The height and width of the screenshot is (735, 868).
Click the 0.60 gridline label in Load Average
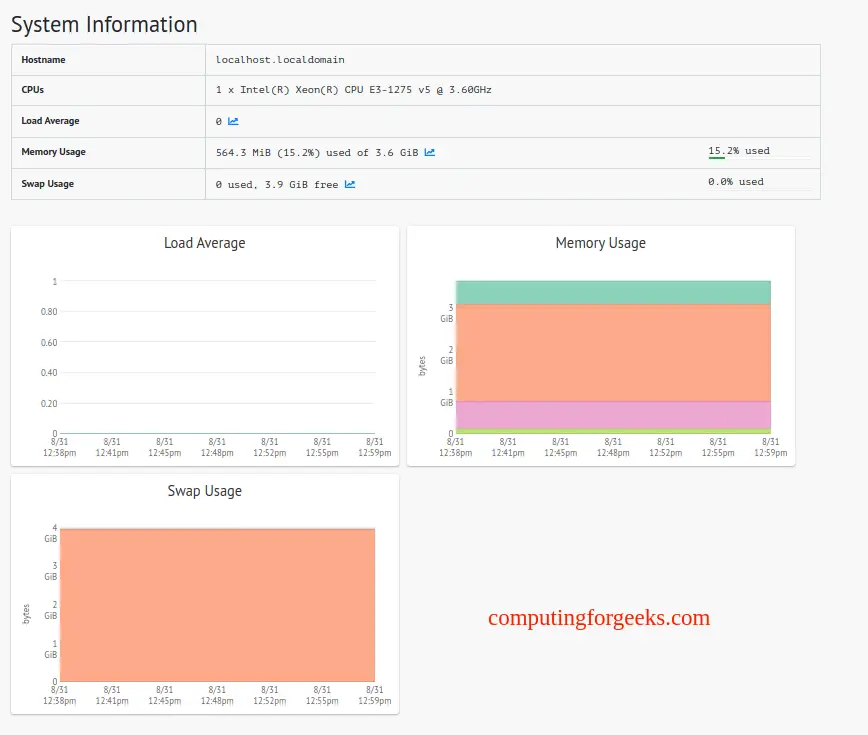tap(49, 343)
